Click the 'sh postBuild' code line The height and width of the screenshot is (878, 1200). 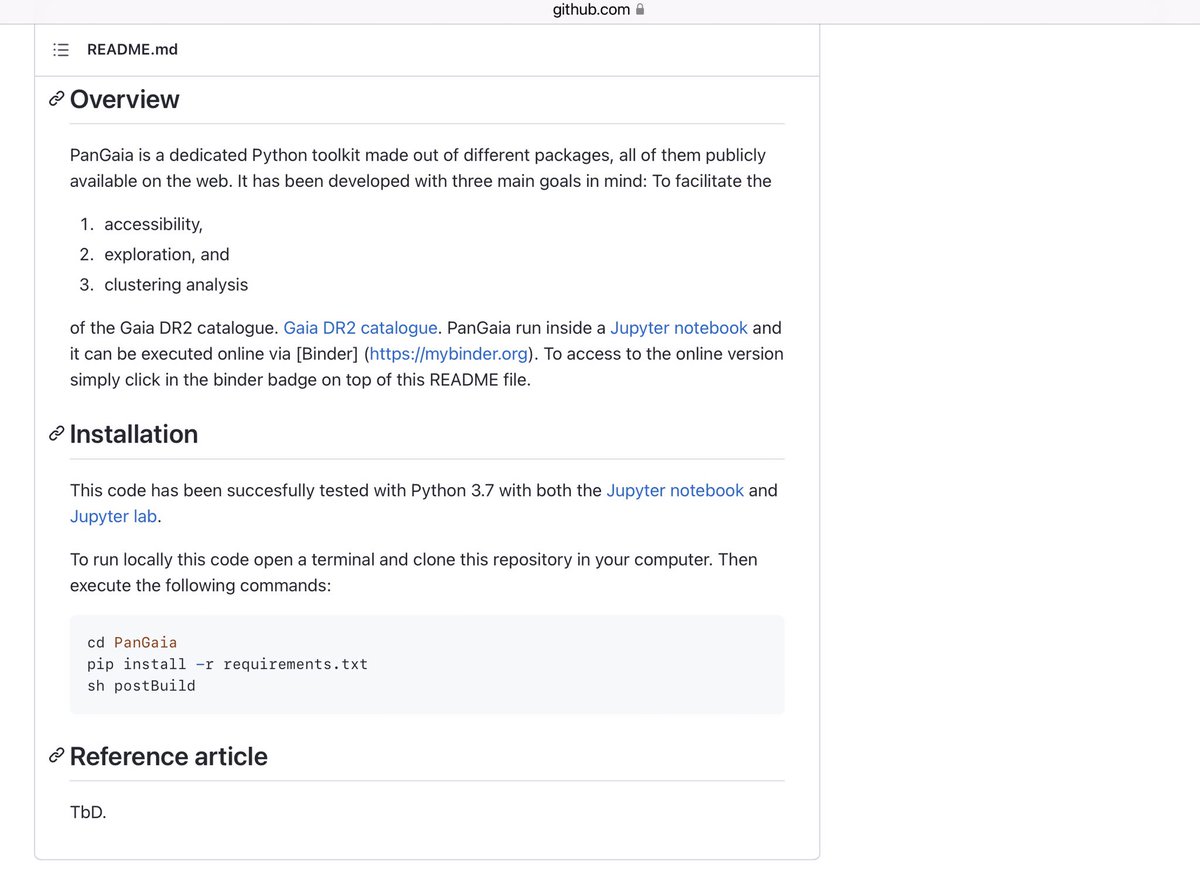[141, 686]
